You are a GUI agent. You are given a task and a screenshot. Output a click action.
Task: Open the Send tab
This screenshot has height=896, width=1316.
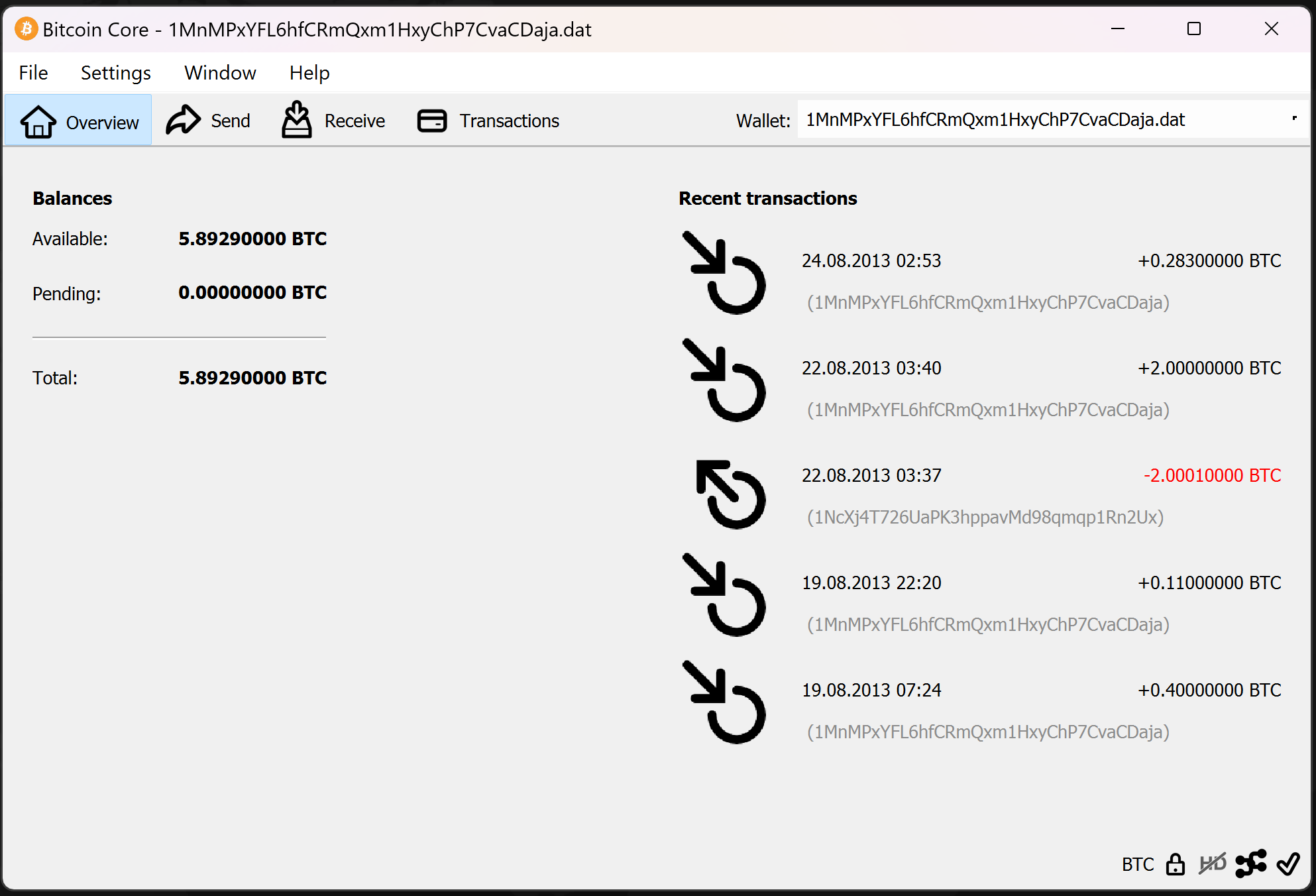tap(208, 121)
